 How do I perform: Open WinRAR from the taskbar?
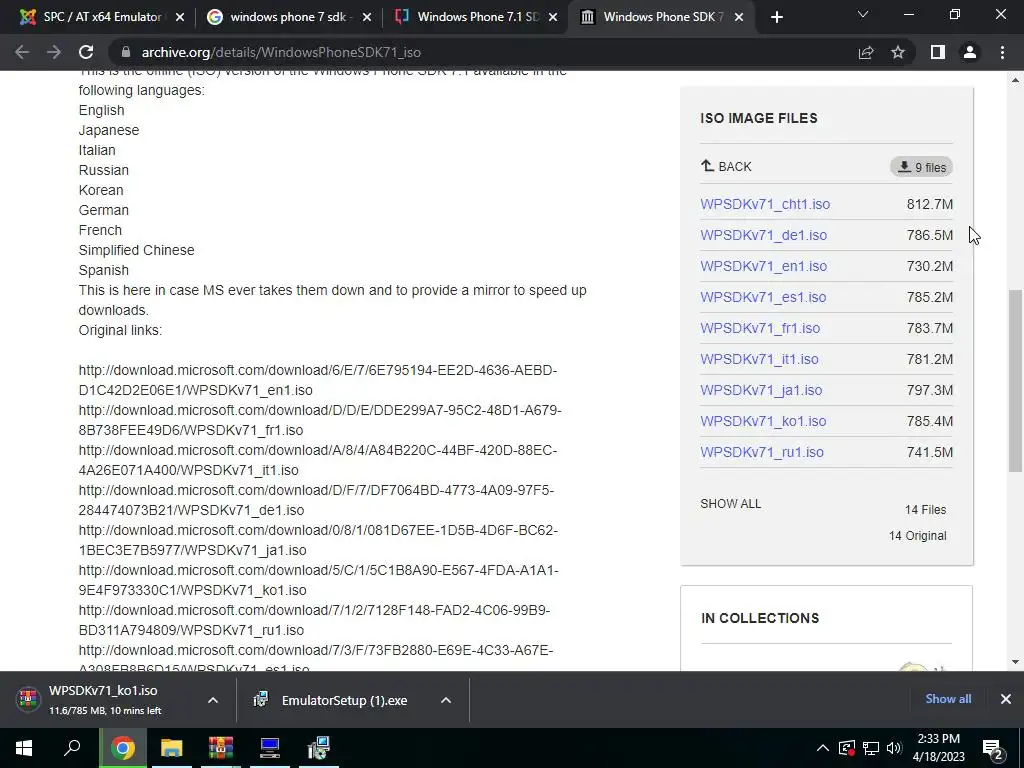pos(221,748)
